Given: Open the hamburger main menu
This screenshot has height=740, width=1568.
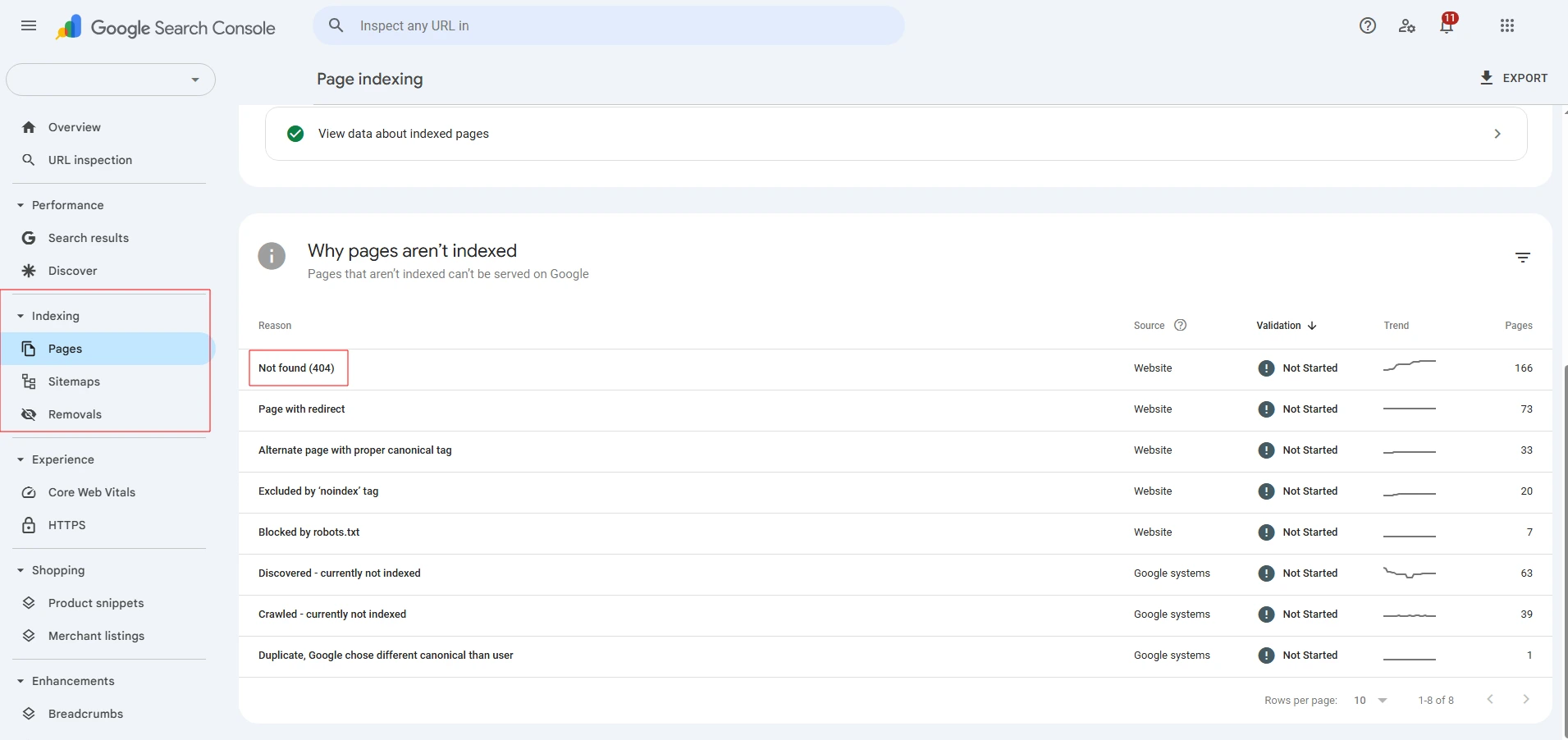Looking at the screenshot, I should (x=29, y=25).
